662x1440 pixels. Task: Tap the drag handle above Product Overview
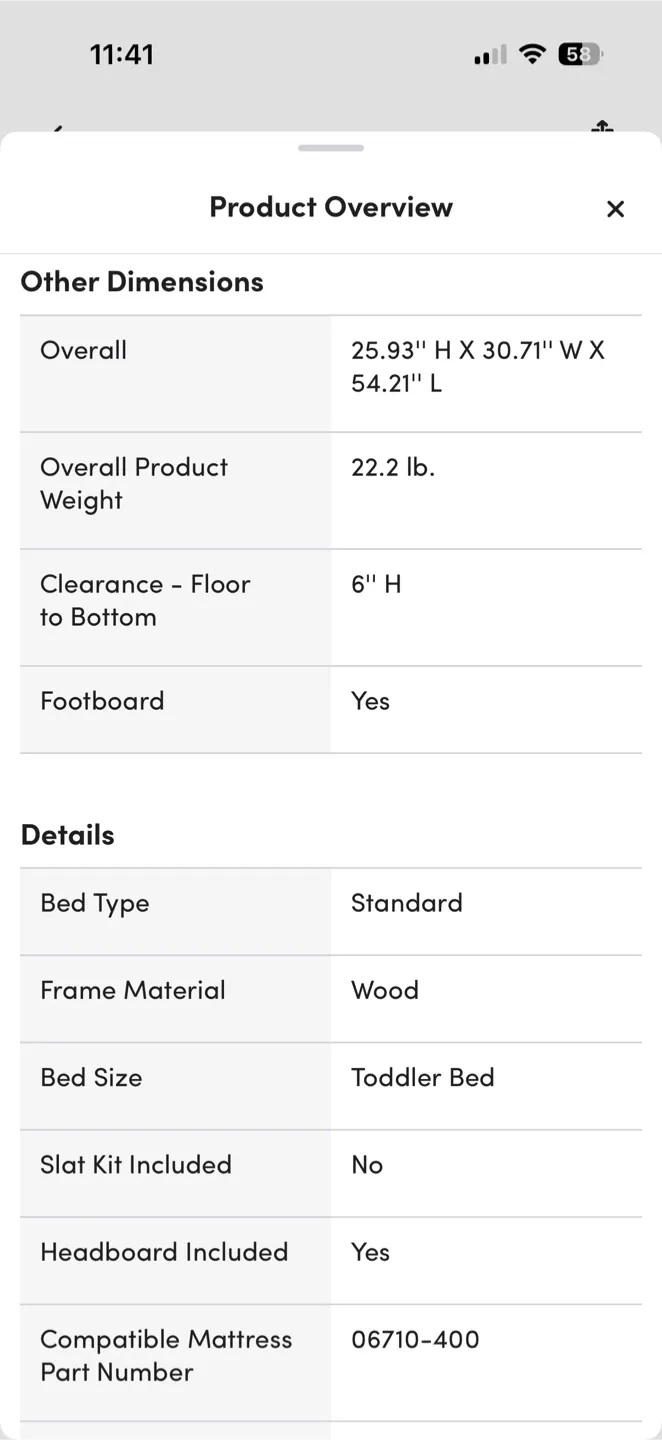(x=330, y=147)
